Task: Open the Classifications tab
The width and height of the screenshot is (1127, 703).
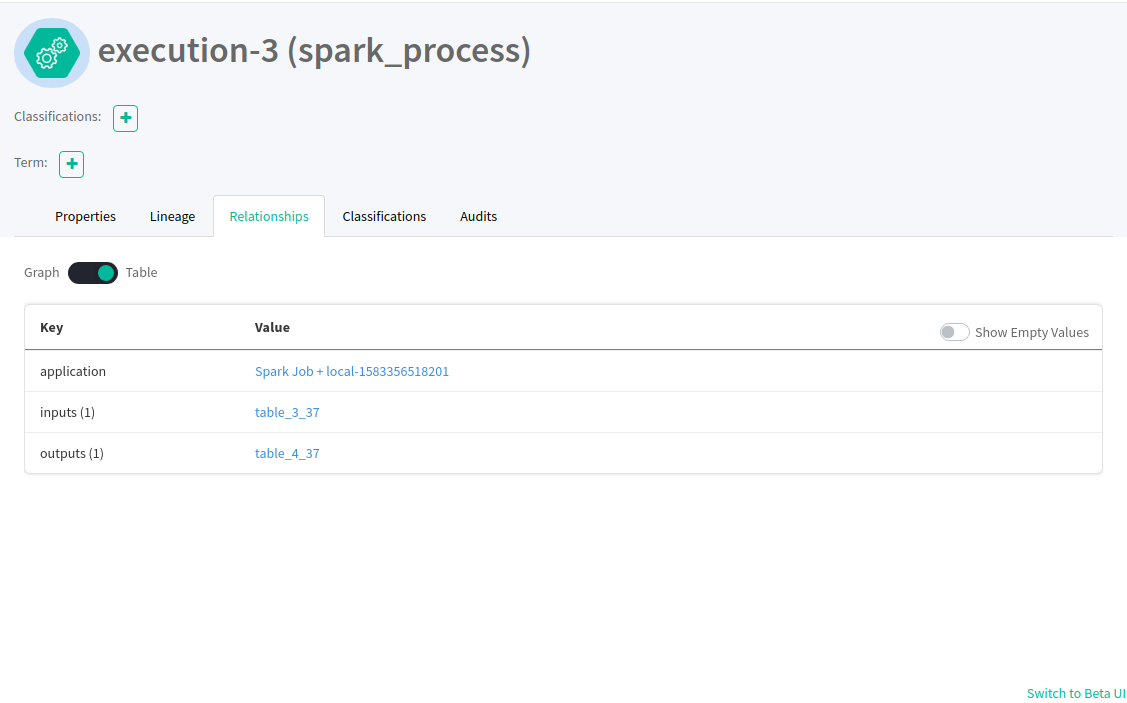Action: [x=384, y=216]
